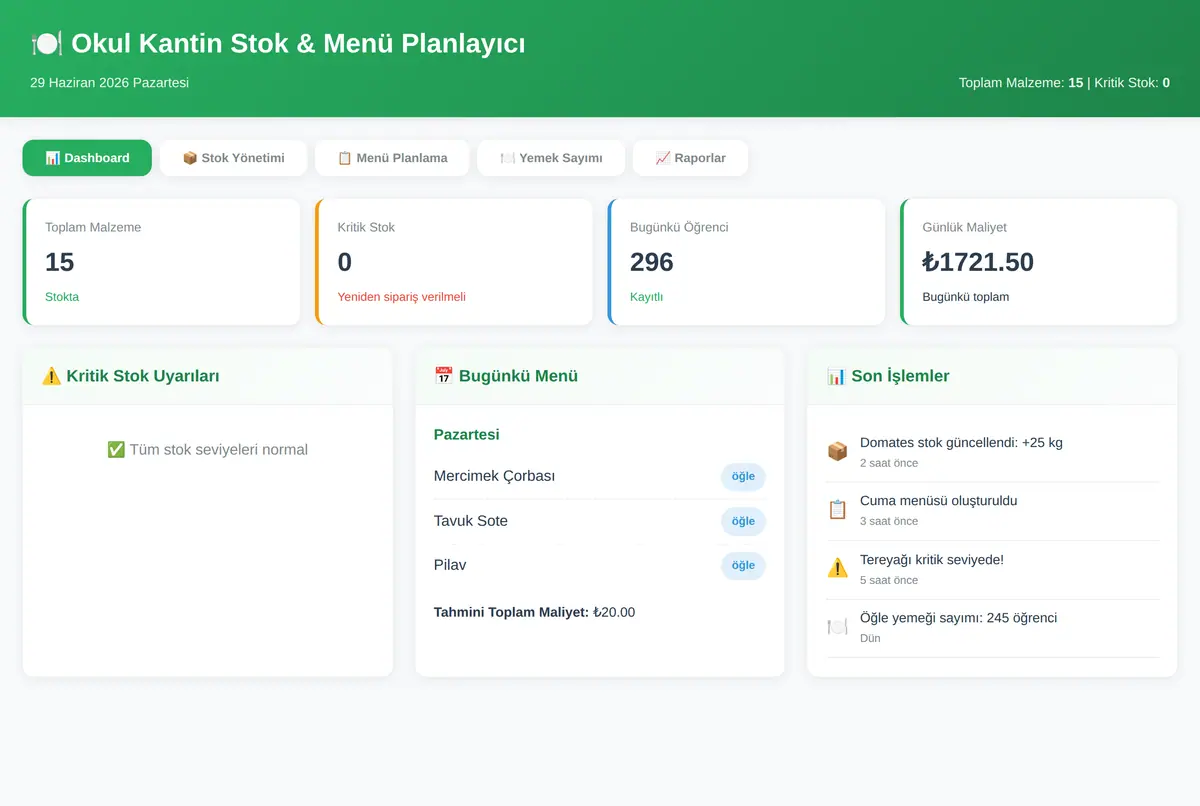1200x806 pixels.
Task: Click the Pilav menu item
Action: pyautogui.click(x=600, y=565)
